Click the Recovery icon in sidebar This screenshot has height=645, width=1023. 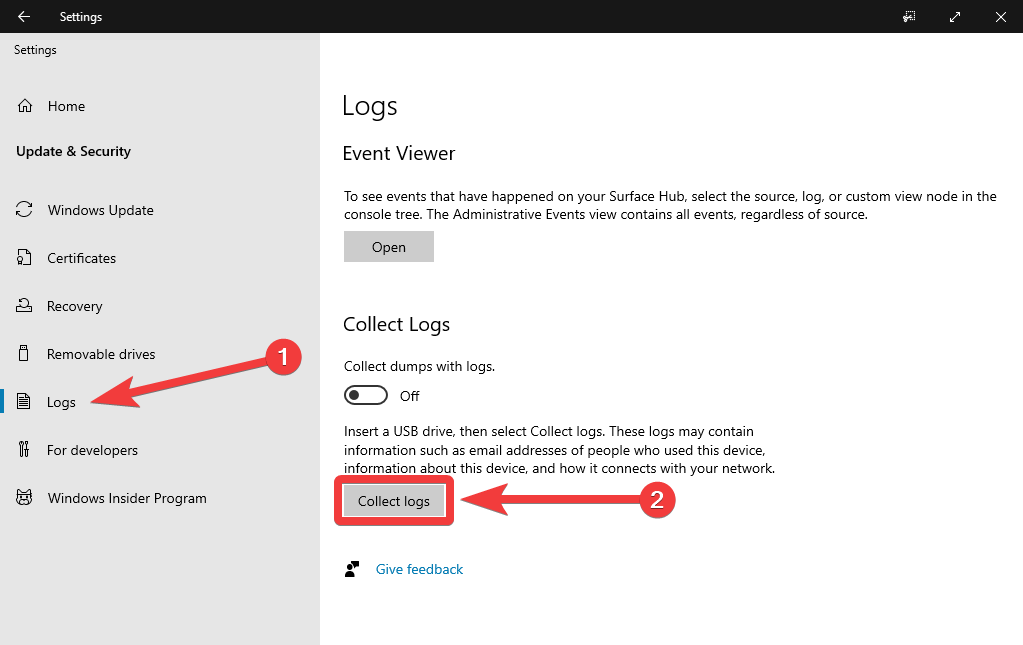(24, 305)
